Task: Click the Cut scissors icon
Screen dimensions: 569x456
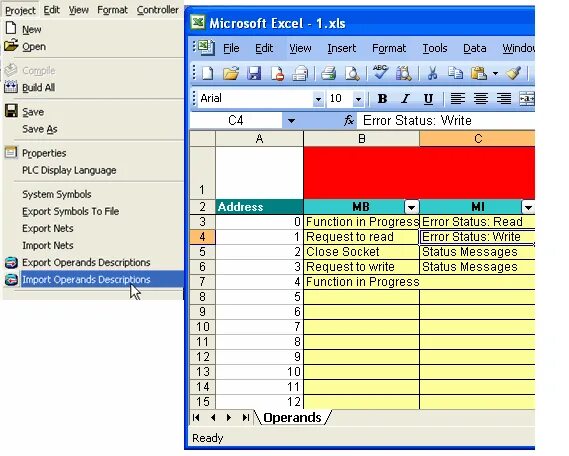Action: tap(432, 73)
